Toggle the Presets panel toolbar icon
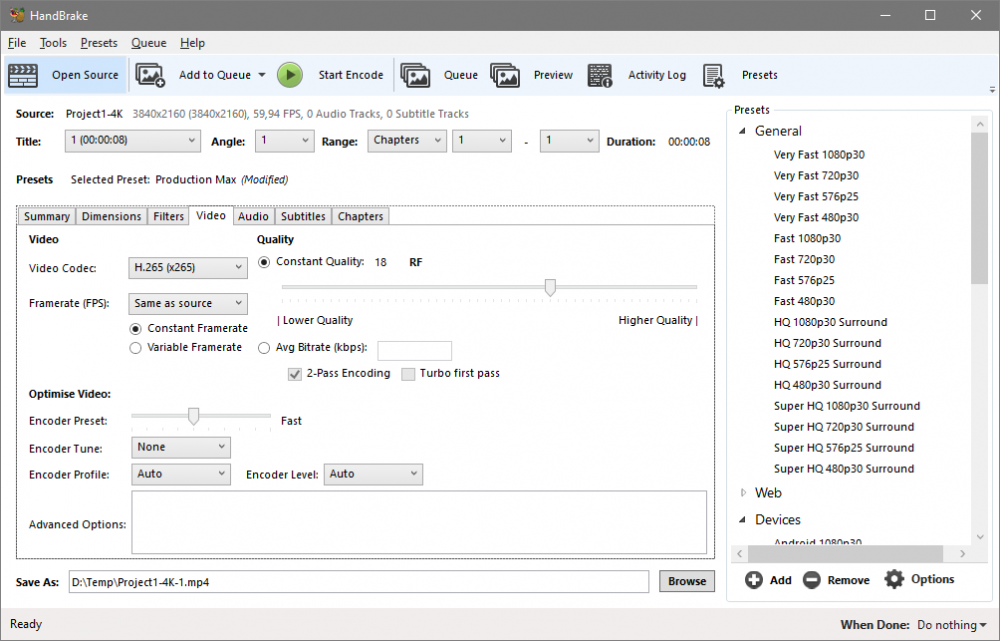Image resolution: width=1000 pixels, height=641 pixels. pyautogui.click(x=713, y=75)
